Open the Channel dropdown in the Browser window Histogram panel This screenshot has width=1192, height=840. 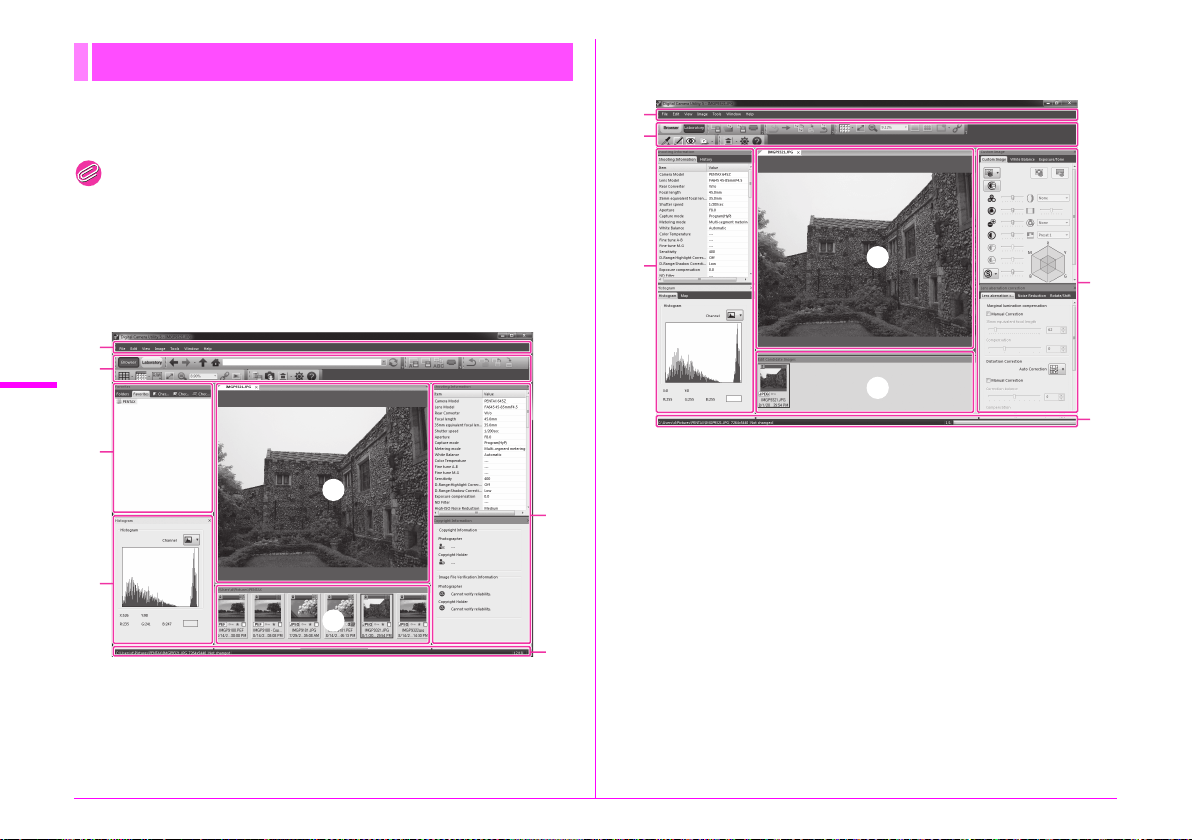click(192, 540)
